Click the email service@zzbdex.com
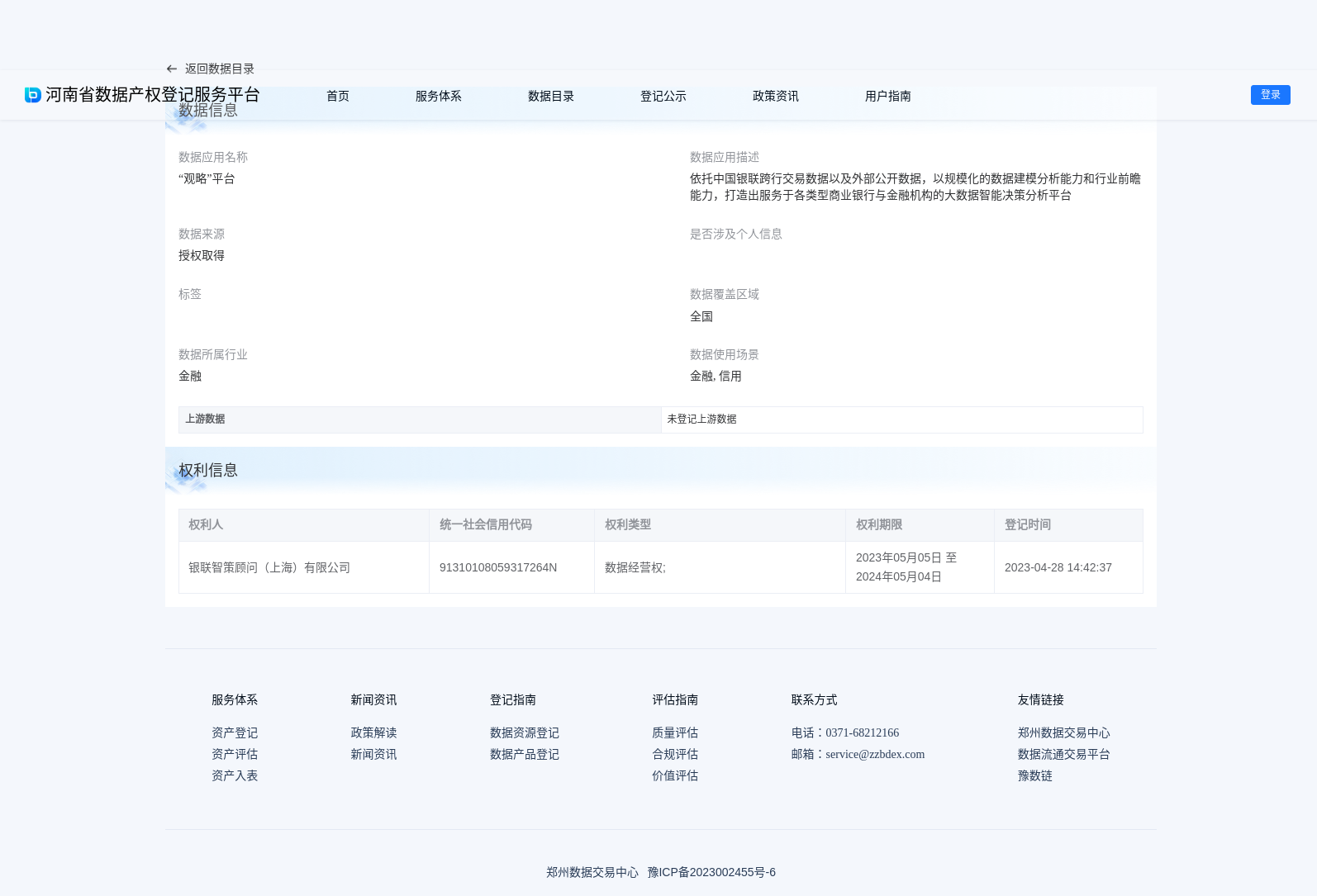1317x896 pixels. [x=875, y=754]
